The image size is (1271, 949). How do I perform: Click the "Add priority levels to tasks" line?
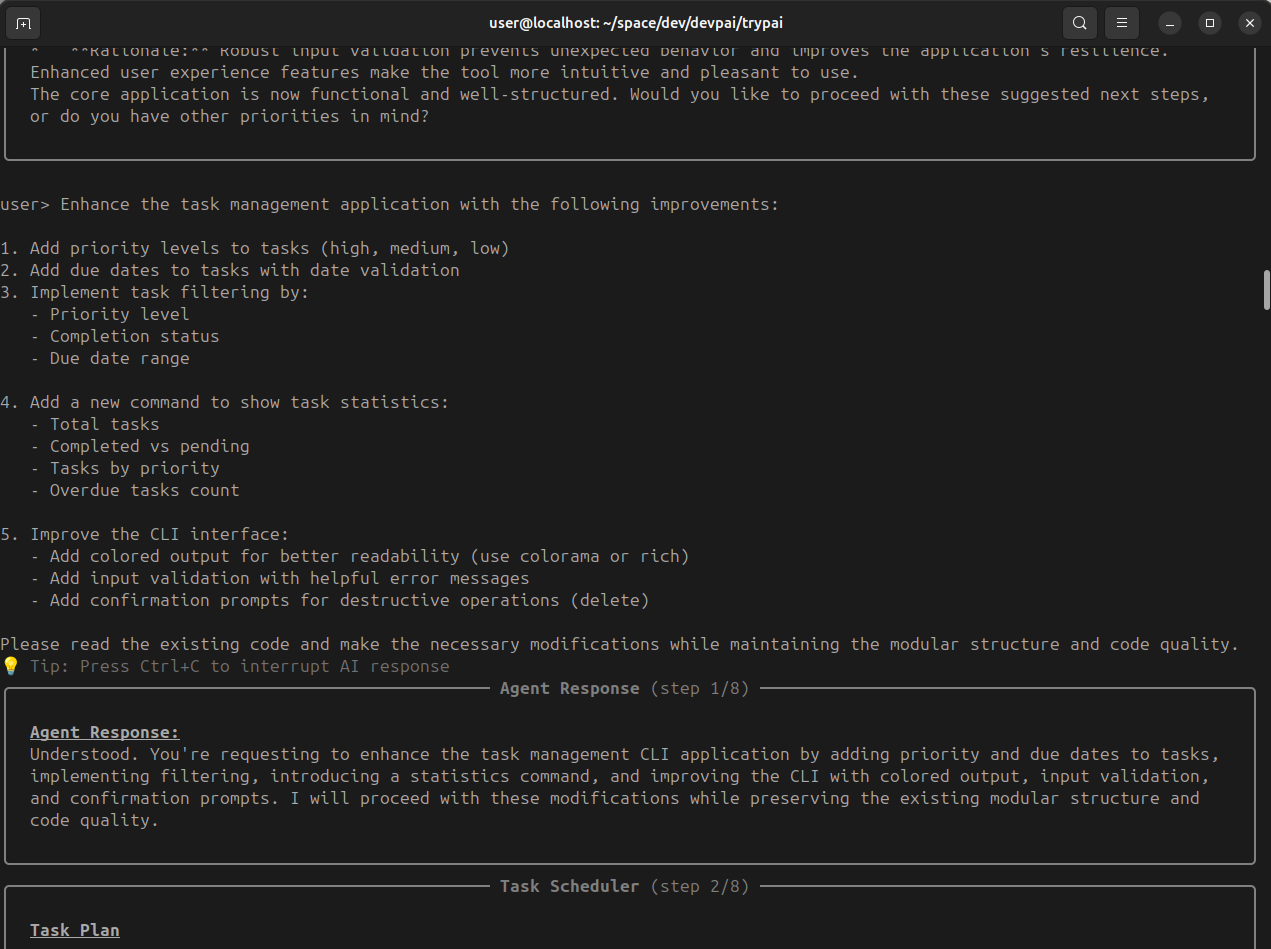[x=269, y=248]
